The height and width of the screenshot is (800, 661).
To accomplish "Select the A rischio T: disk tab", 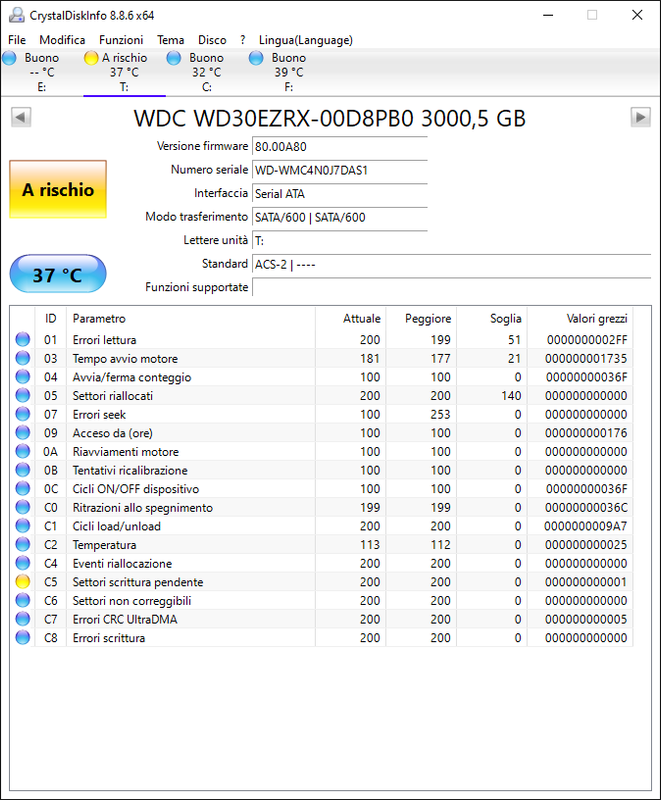I will click(x=124, y=72).
